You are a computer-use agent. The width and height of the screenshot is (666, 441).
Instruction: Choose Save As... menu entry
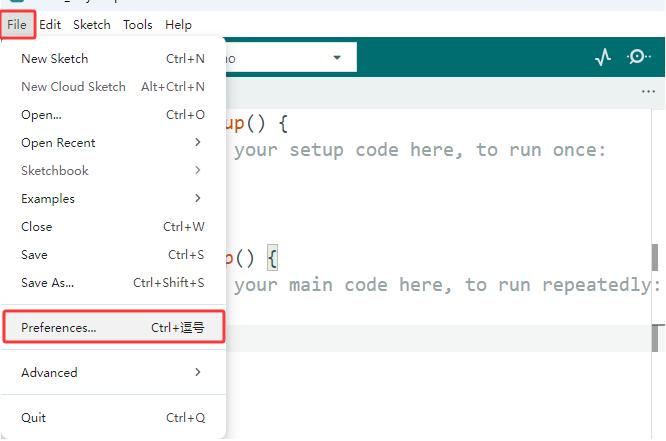[x=113, y=283]
